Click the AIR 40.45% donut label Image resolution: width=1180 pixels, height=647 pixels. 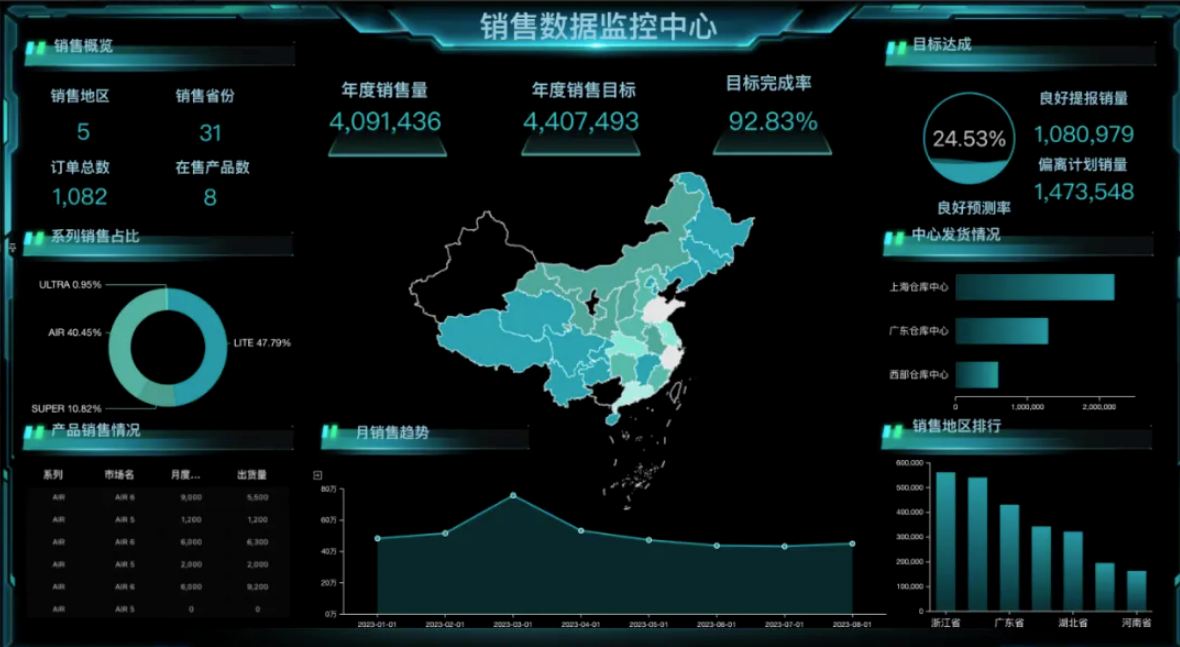[x=75, y=332]
